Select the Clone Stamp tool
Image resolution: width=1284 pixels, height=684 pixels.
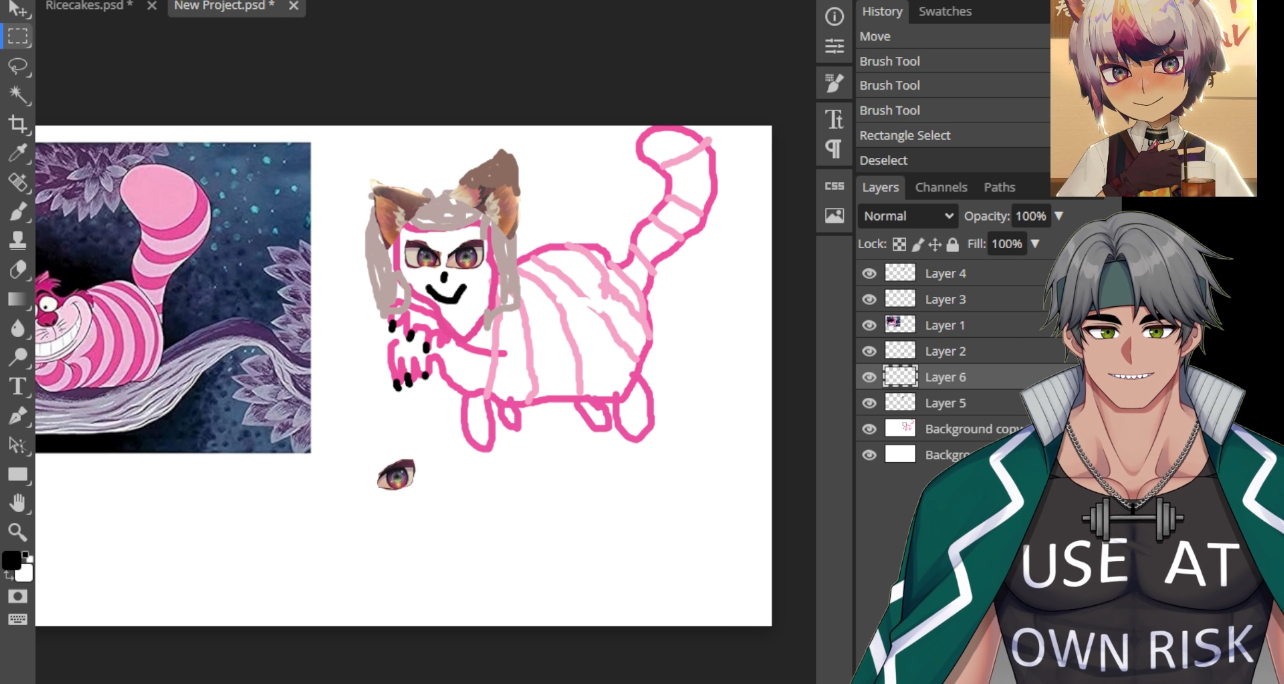coord(17,240)
